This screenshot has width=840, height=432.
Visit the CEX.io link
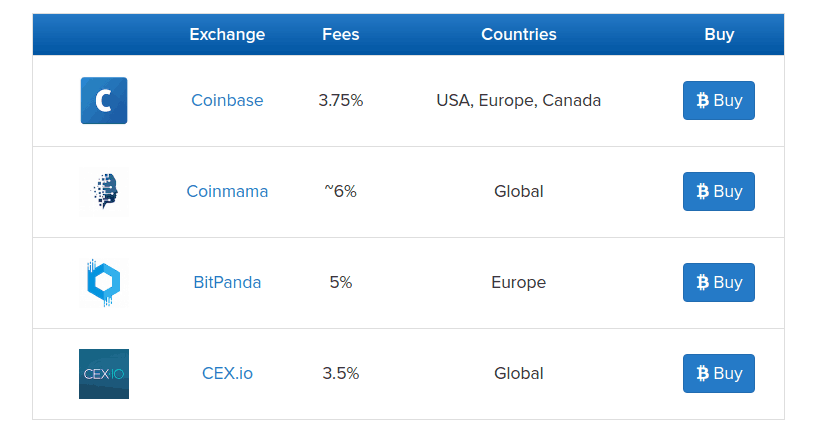point(227,373)
